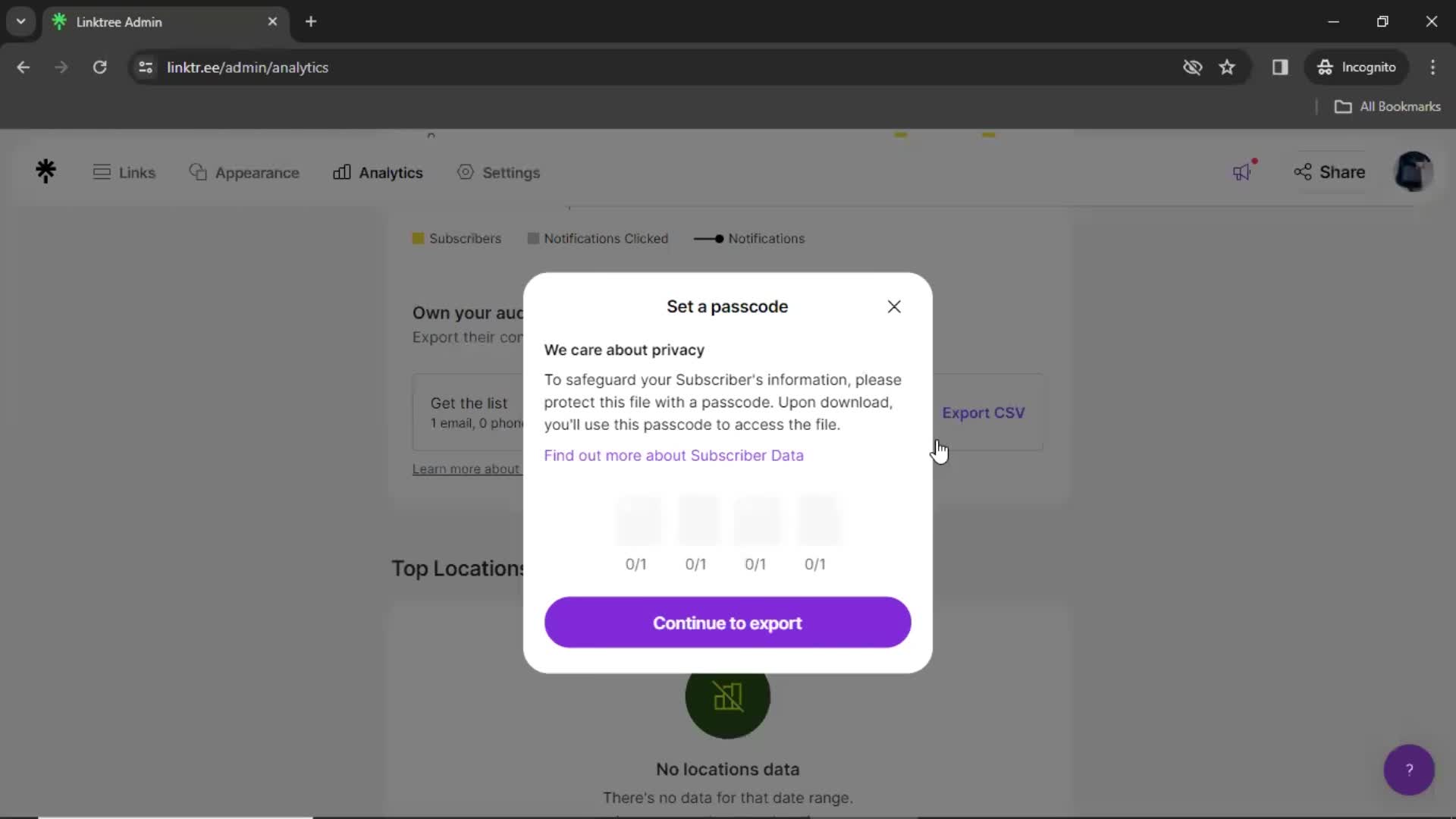Click the Settings gear icon
This screenshot has width=1456, height=819.
[466, 172]
